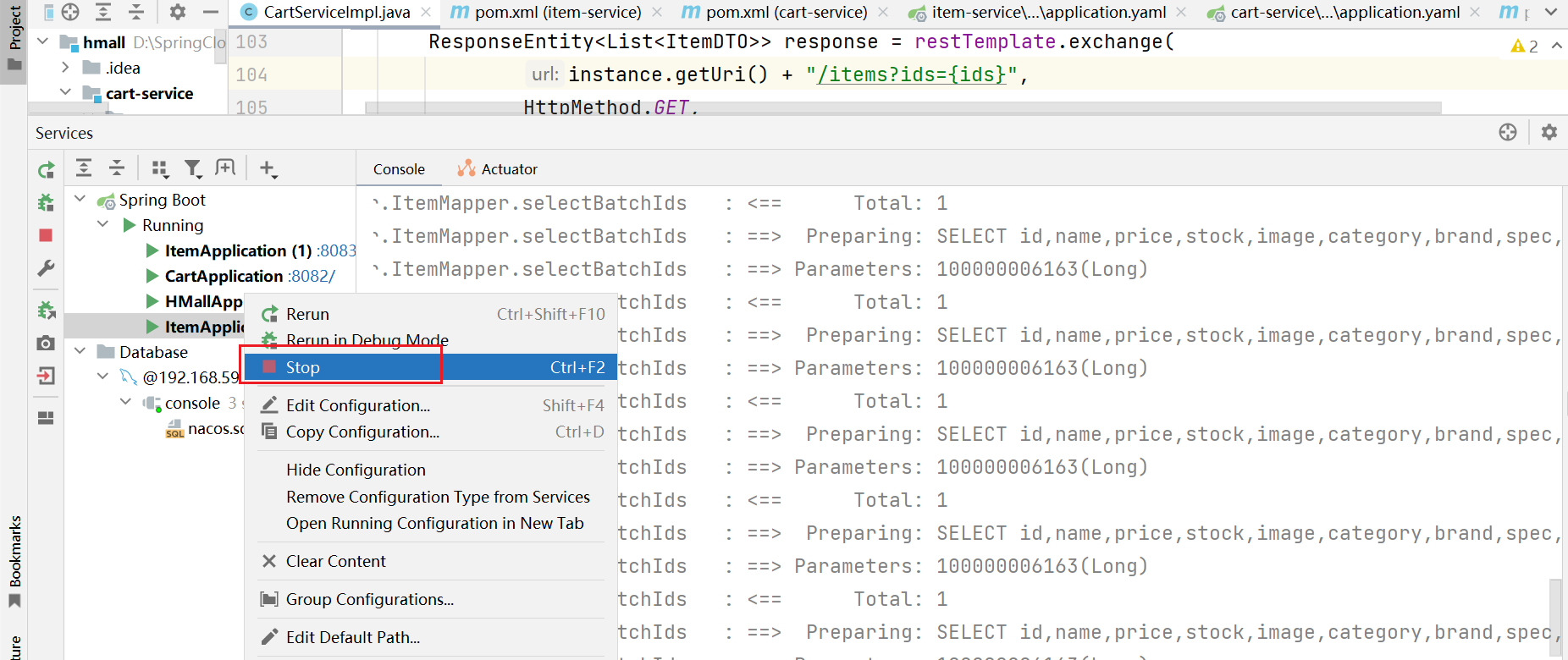Click the exit icon in Services sidebar
The image size is (1568, 660).
pos(46,376)
